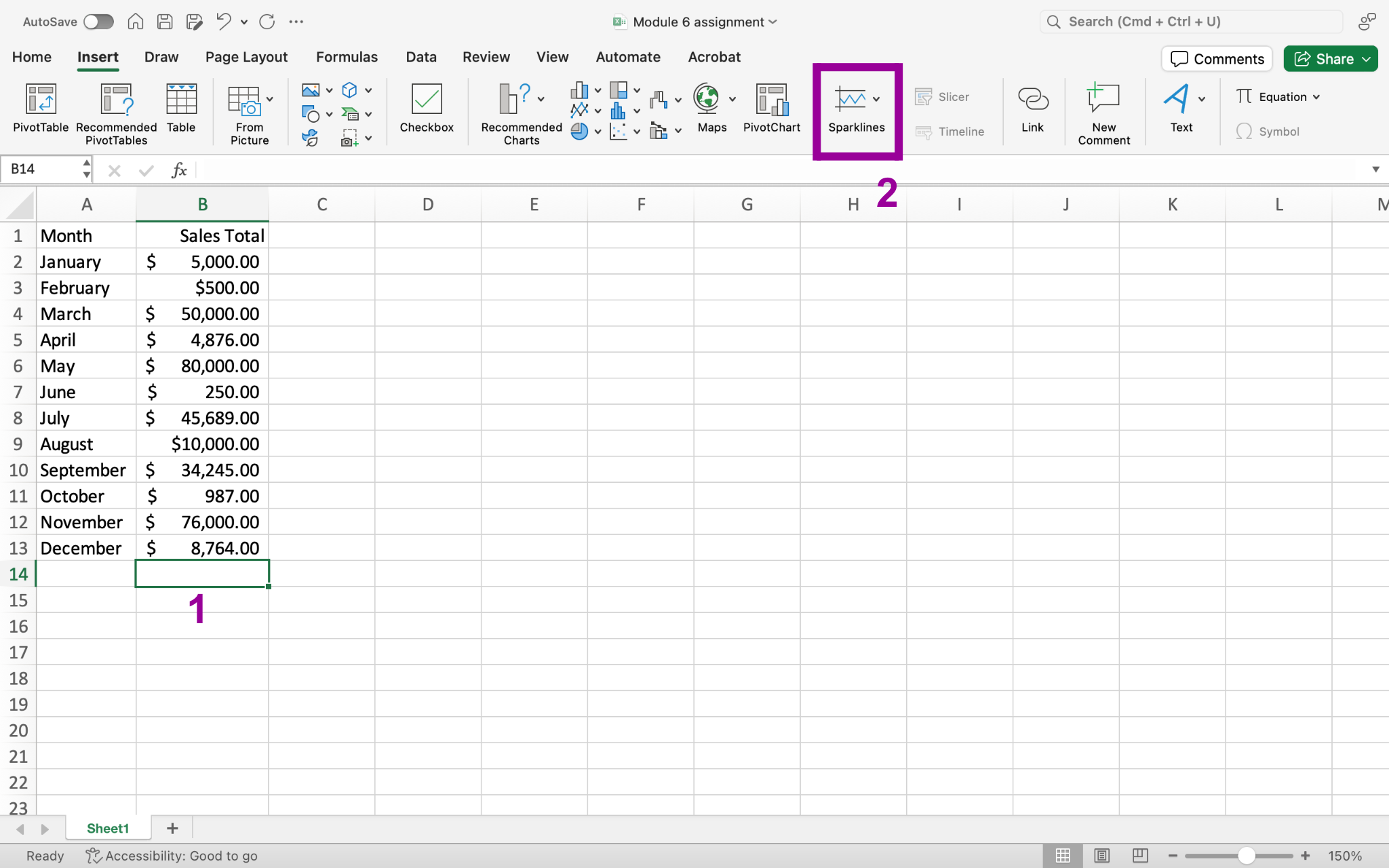Expand the Maps dropdown arrow
Screen dimensions: 1389x868
(x=732, y=100)
